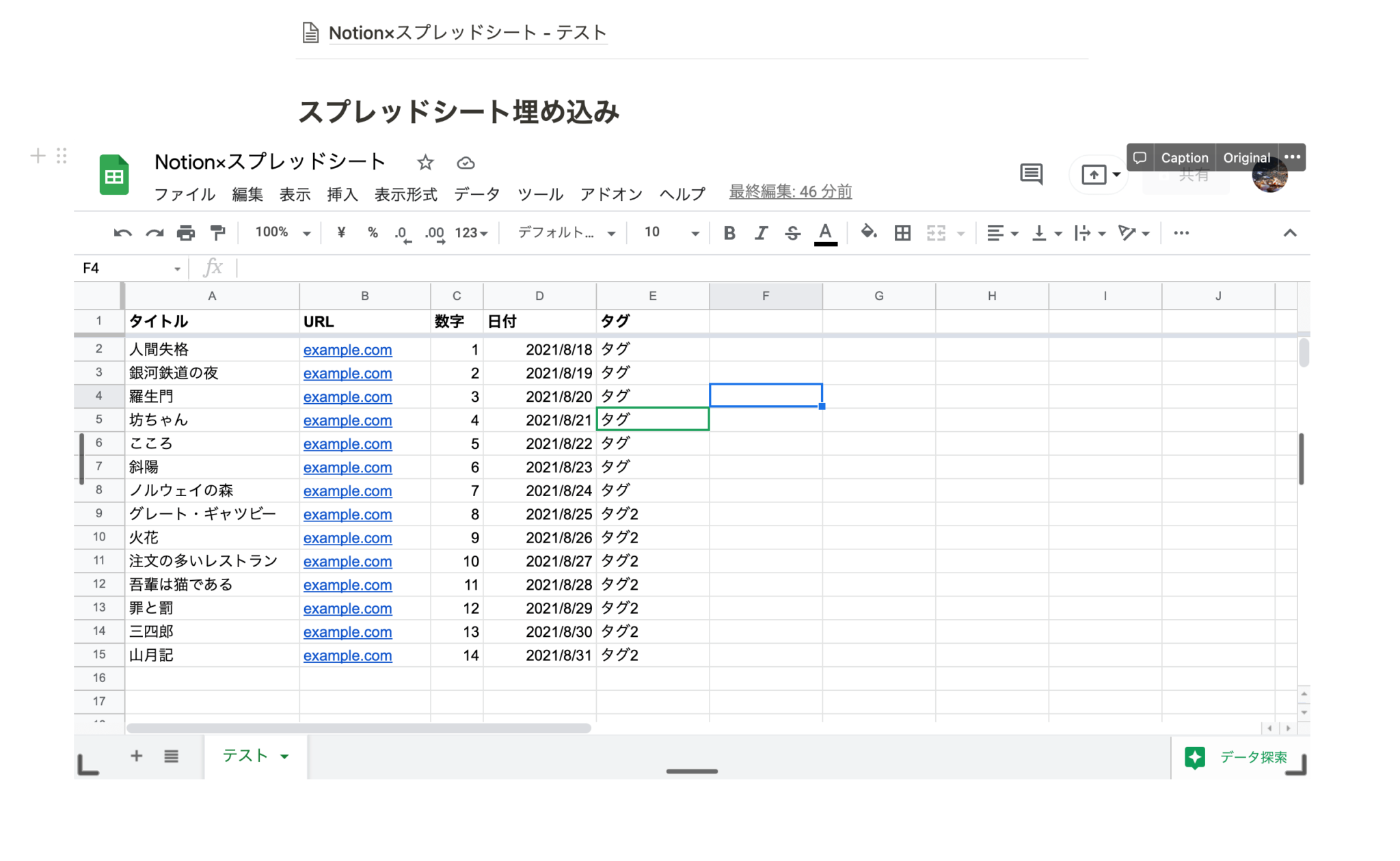Star the Notion×スプレッドシート document
The height and width of the screenshot is (861, 1400).
[x=425, y=163]
